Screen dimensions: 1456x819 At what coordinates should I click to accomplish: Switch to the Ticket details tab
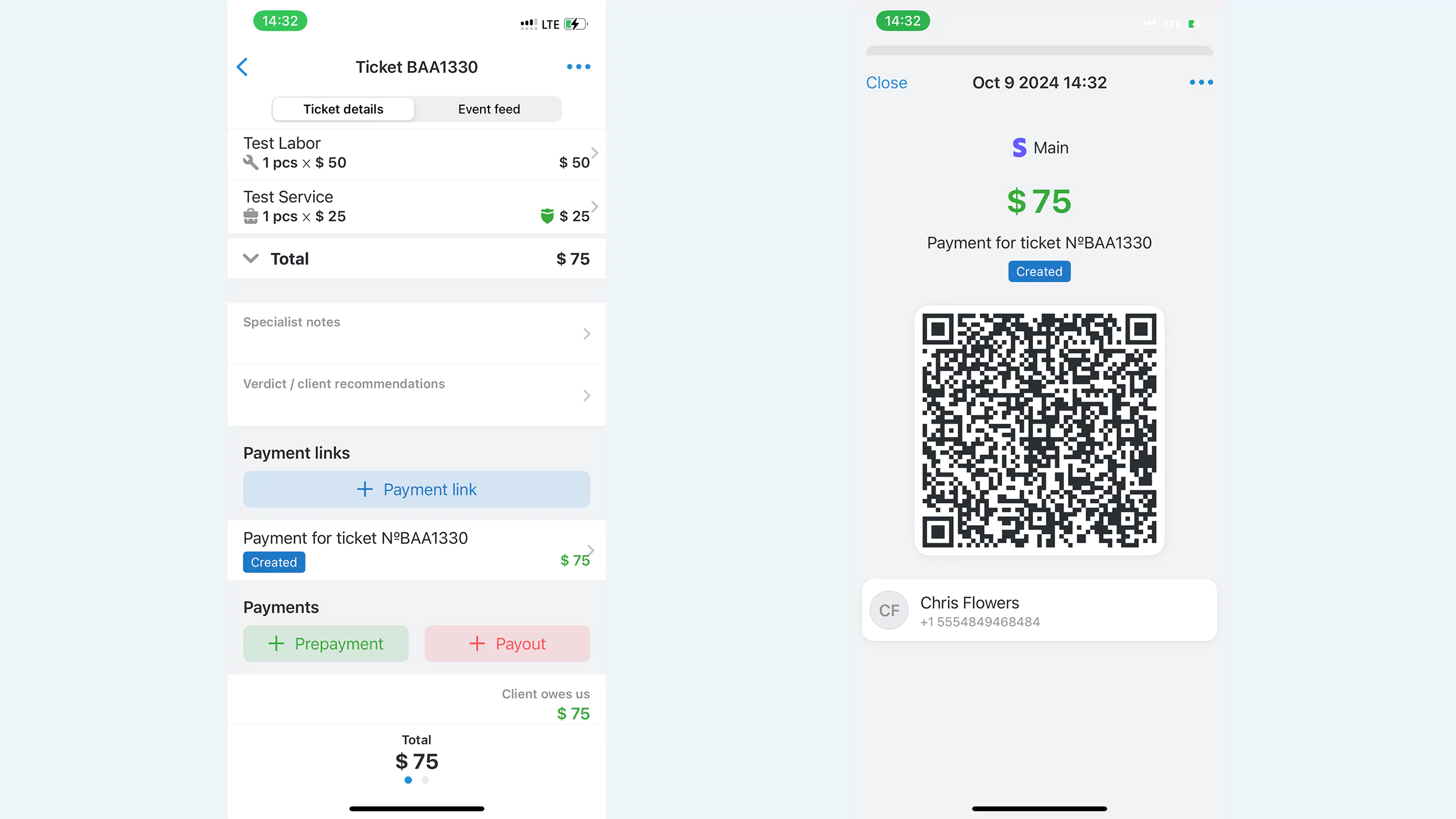[343, 109]
